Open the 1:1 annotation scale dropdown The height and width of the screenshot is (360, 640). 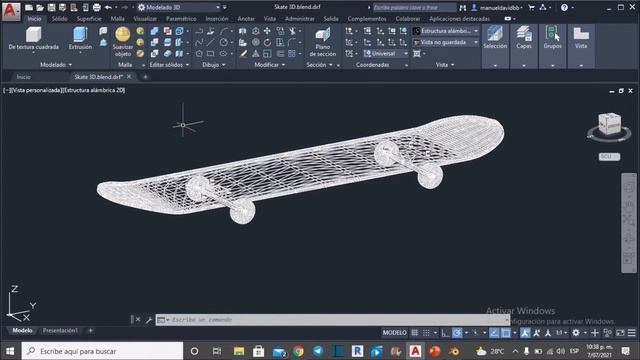coord(562,333)
